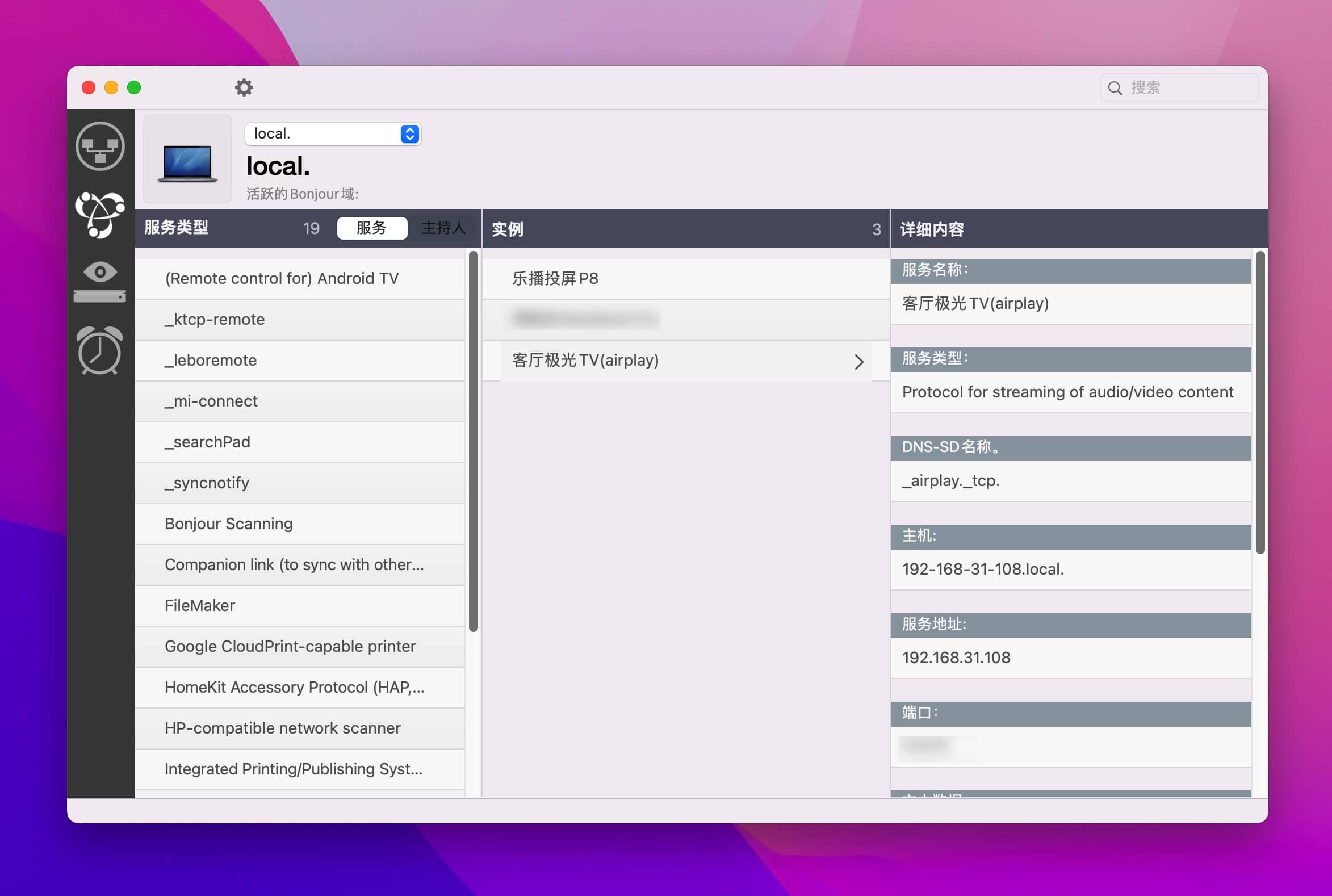This screenshot has height=896, width=1332.
Task: Select the _ktcp-remote service type
Action: pos(300,320)
